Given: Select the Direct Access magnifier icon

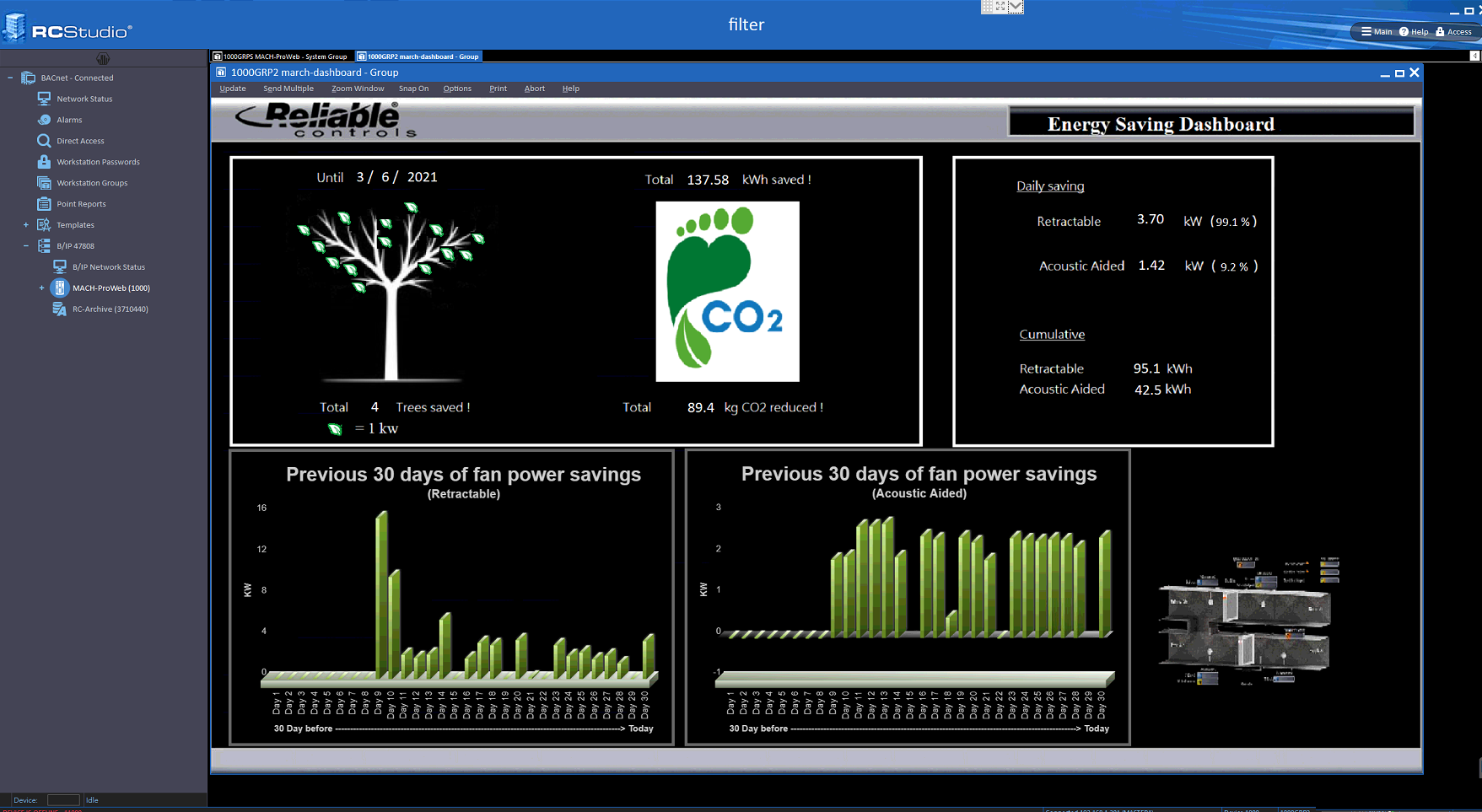Looking at the screenshot, I should 44,141.
